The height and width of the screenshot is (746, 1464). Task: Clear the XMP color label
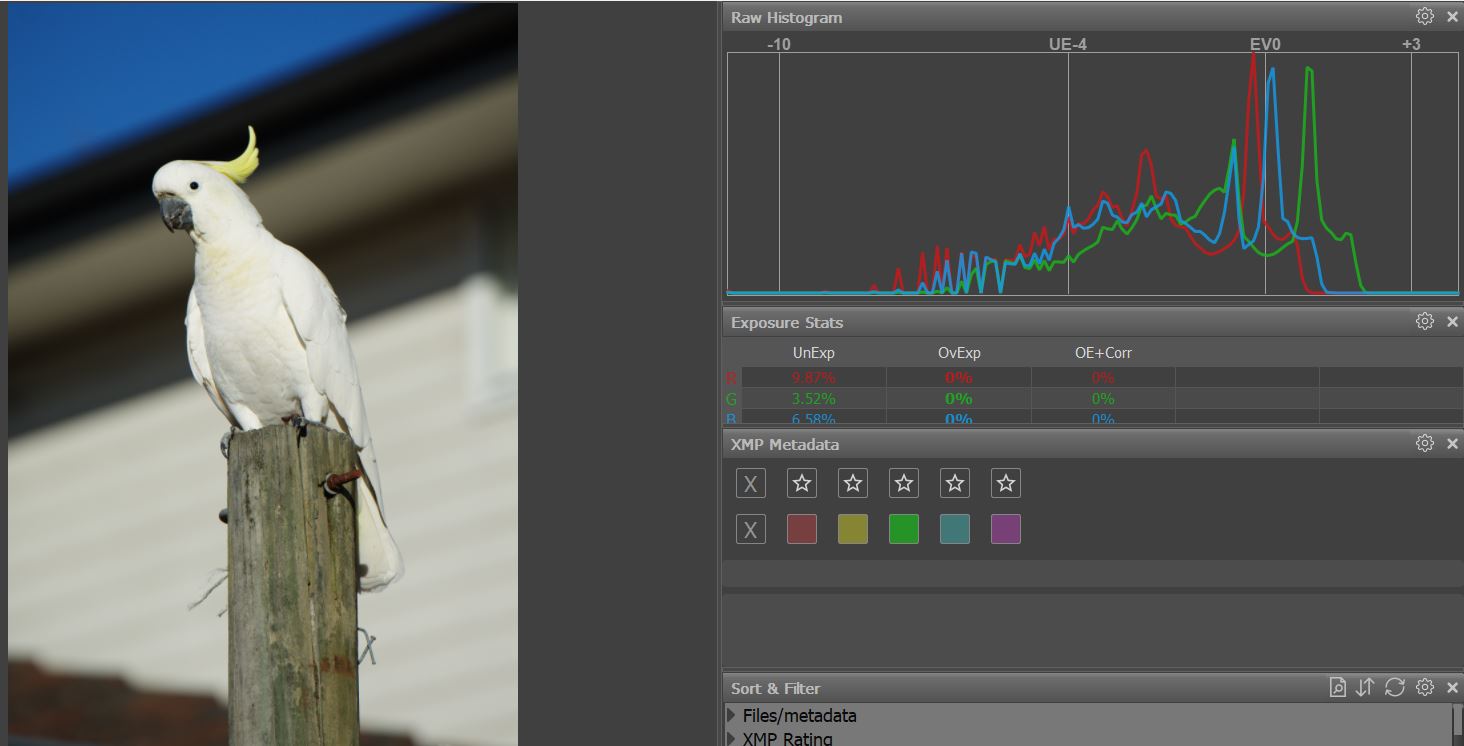750,529
